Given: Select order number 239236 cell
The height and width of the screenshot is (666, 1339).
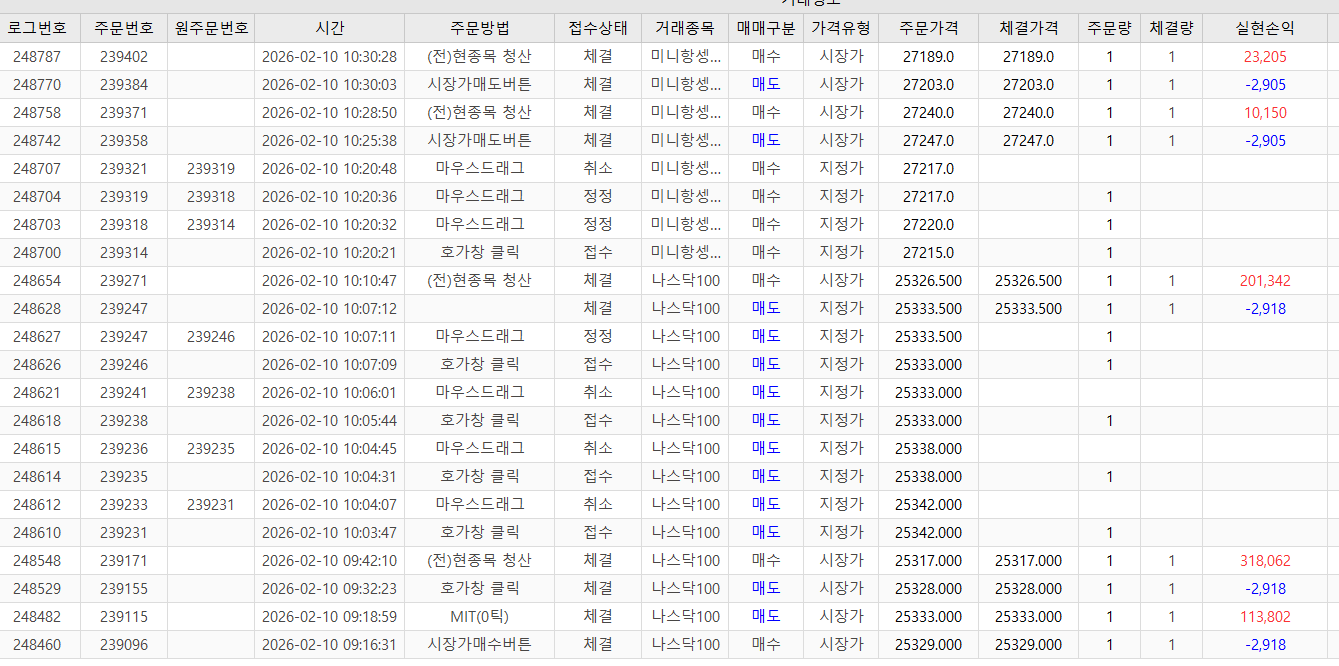Looking at the screenshot, I should pyautogui.click(x=124, y=449).
